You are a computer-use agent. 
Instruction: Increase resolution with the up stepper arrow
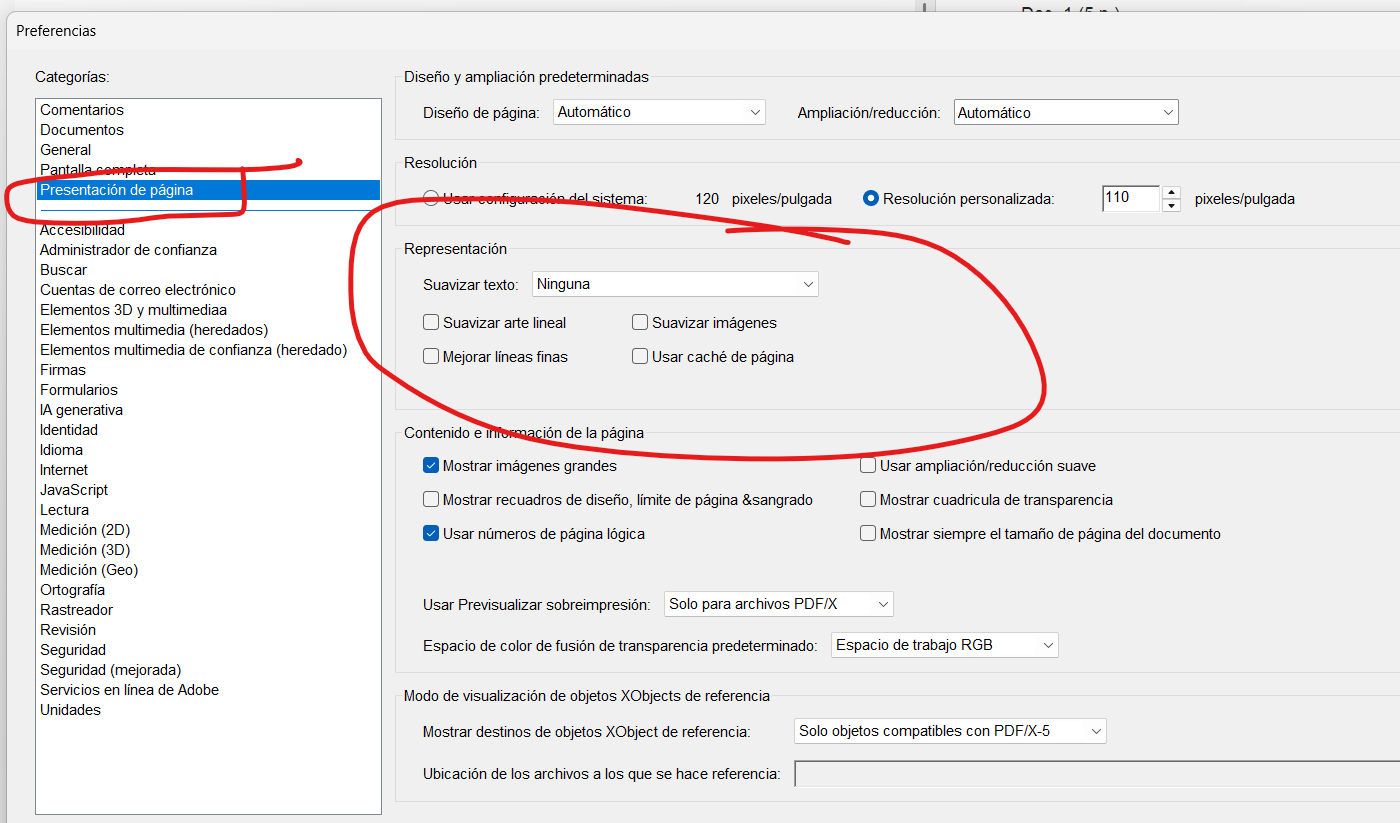(x=1171, y=192)
